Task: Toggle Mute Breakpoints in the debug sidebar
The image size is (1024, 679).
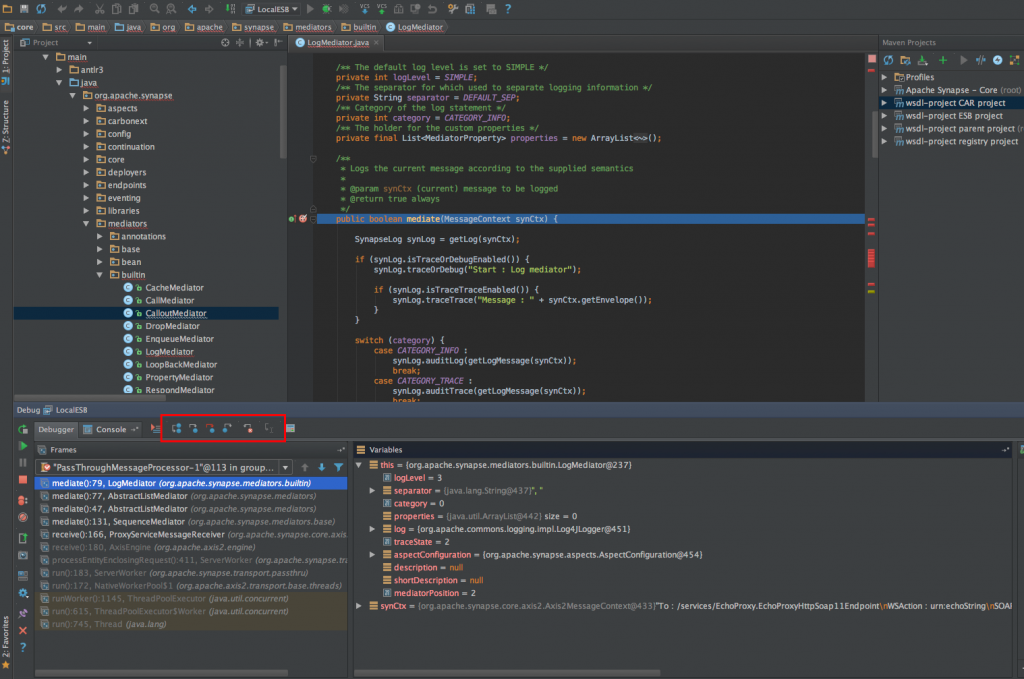Action: tap(23, 517)
